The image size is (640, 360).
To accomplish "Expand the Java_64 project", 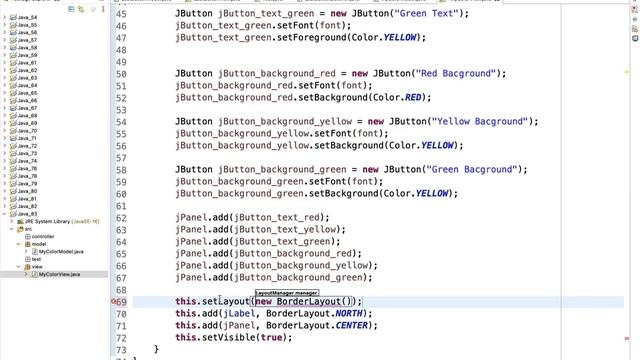I will tap(4, 85).
